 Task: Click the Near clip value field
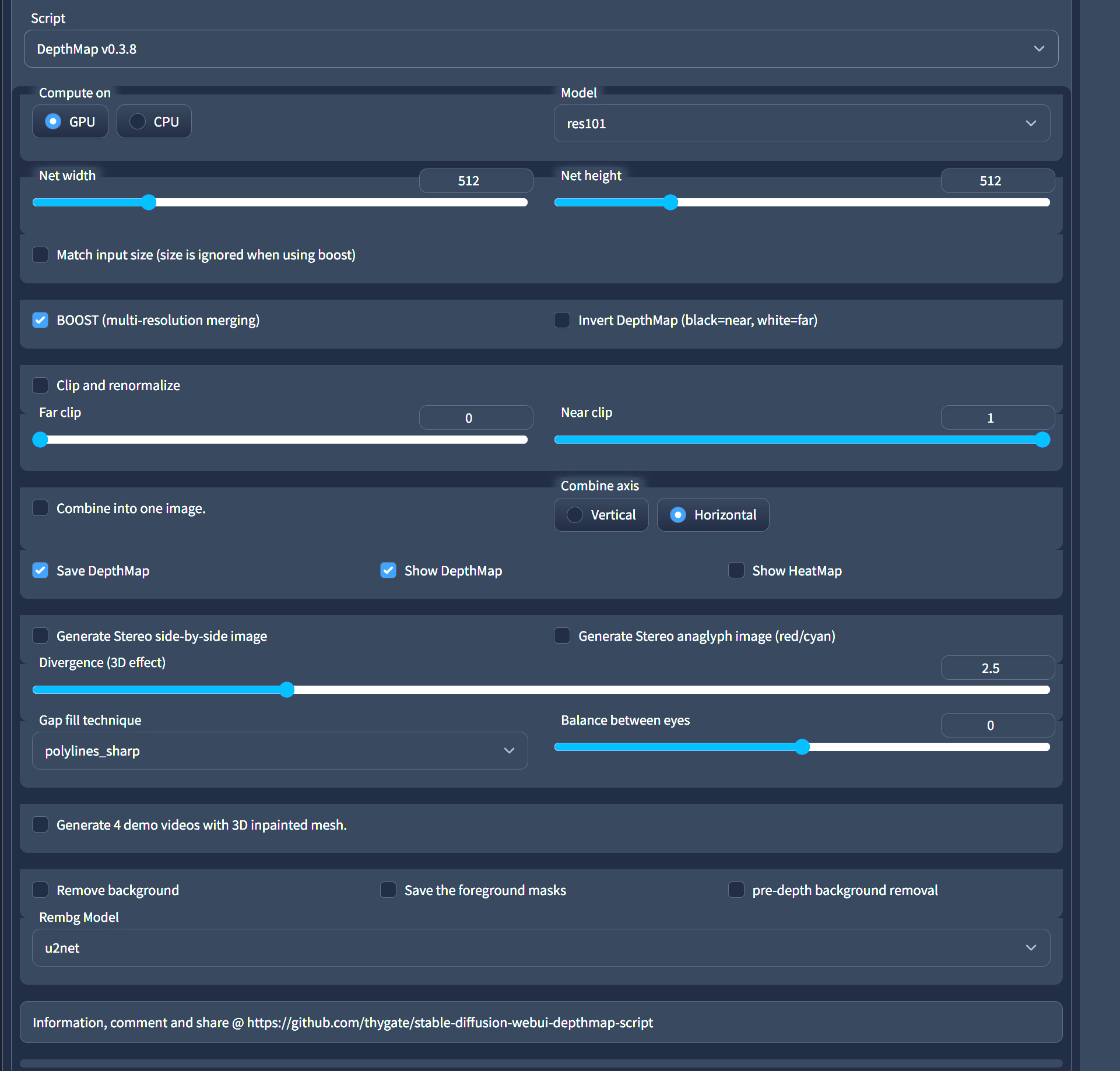click(997, 418)
